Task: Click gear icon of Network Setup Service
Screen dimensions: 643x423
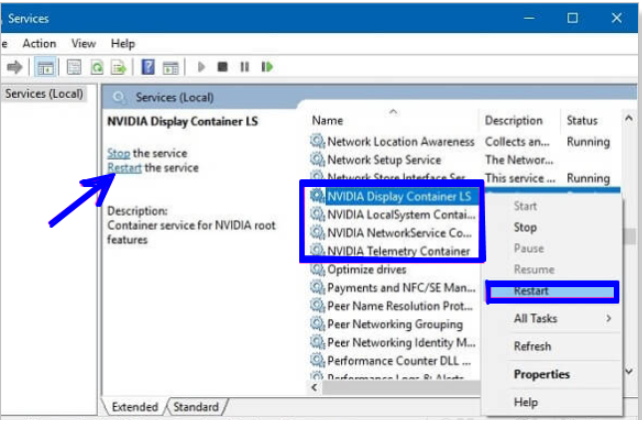Action: click(x=317, y=159)
